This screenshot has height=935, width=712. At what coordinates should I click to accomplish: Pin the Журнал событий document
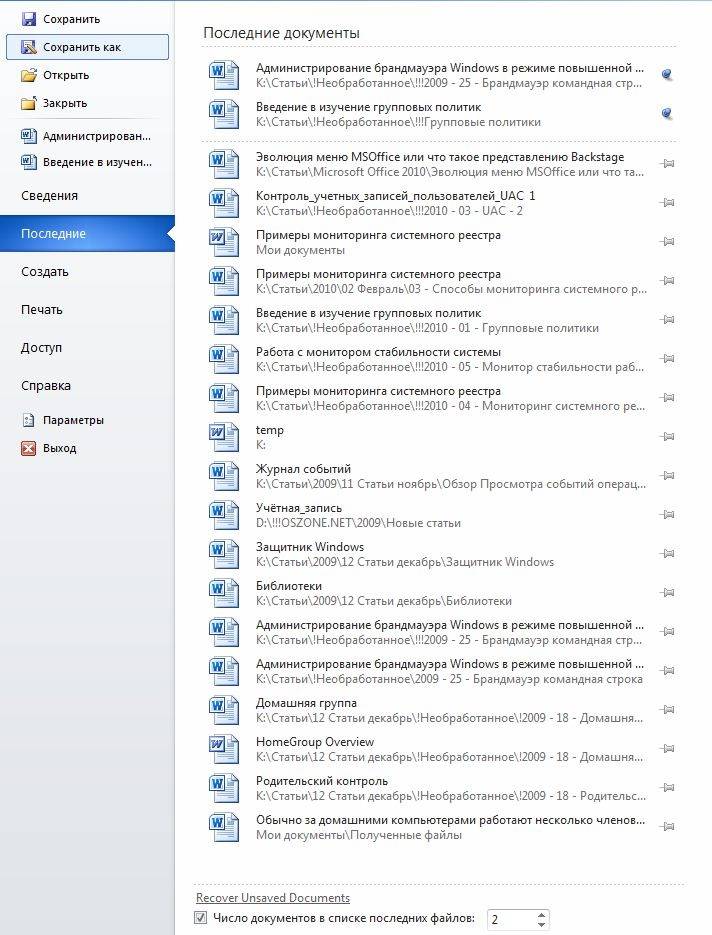667,475
